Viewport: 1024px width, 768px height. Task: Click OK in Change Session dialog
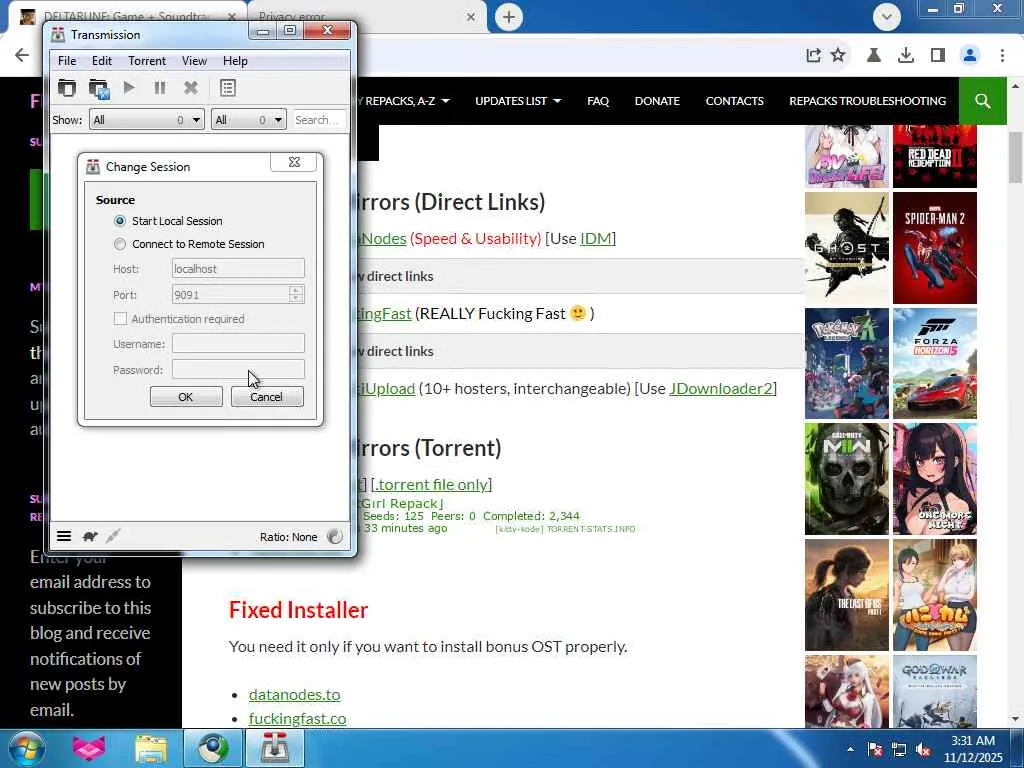point(186,396)
